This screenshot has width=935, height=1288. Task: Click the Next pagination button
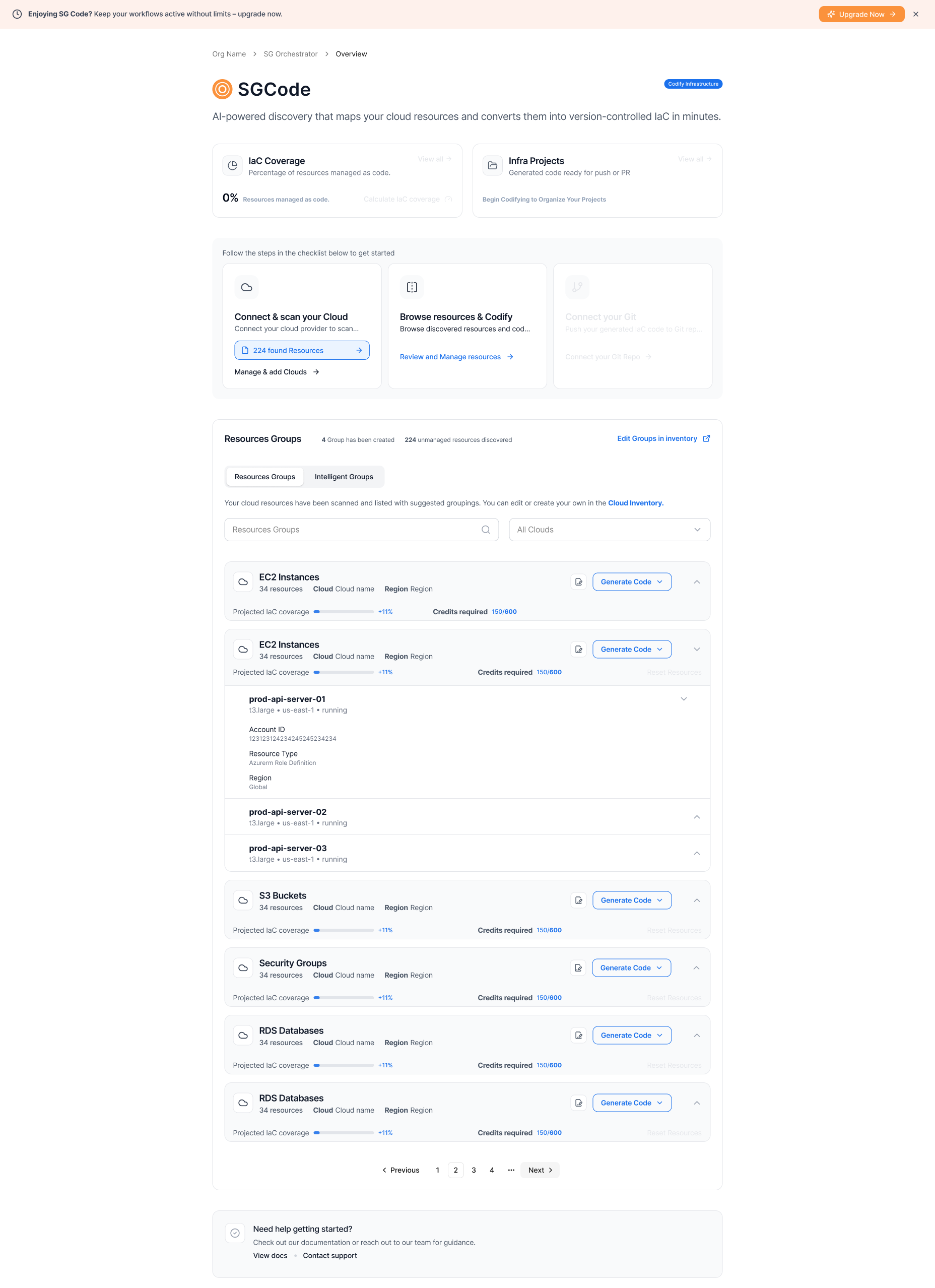539,1170
